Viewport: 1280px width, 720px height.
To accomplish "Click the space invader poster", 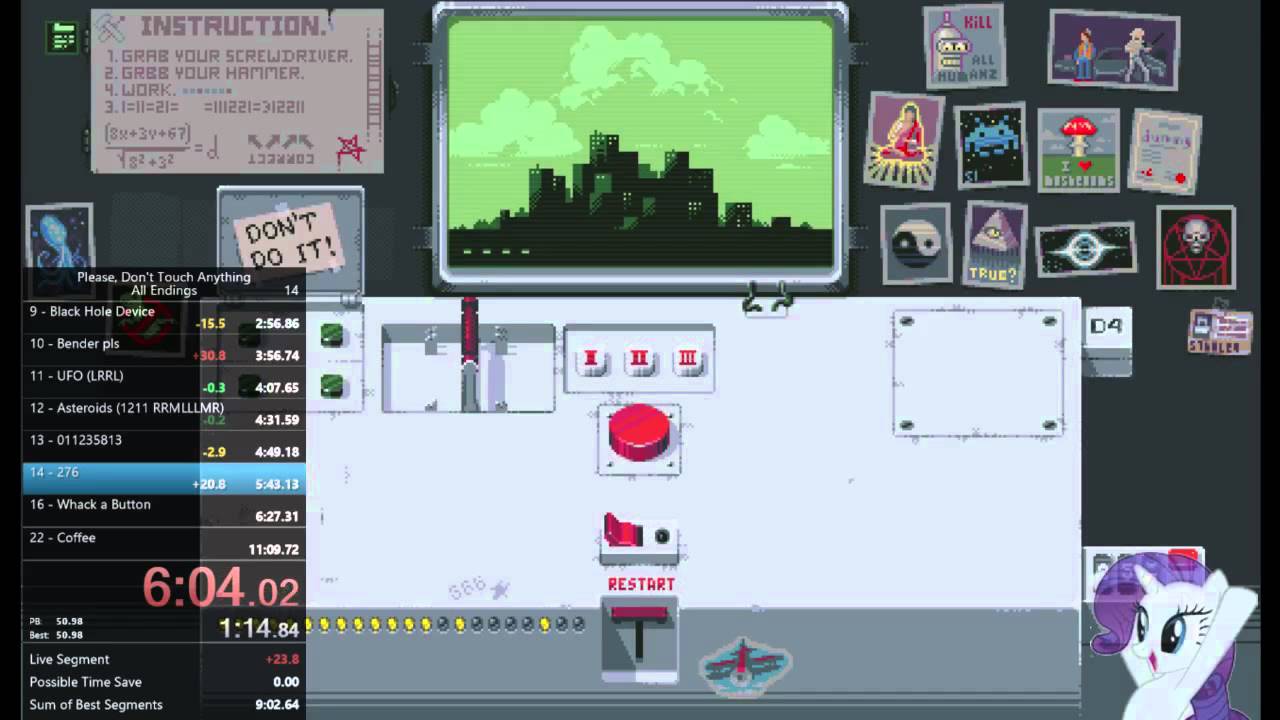I will coord(990,145).
